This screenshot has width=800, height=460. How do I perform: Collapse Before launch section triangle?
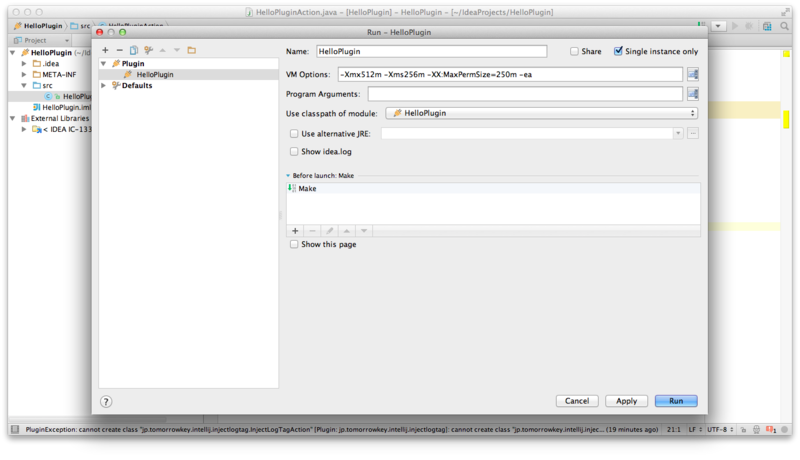[x=288, y=175]
